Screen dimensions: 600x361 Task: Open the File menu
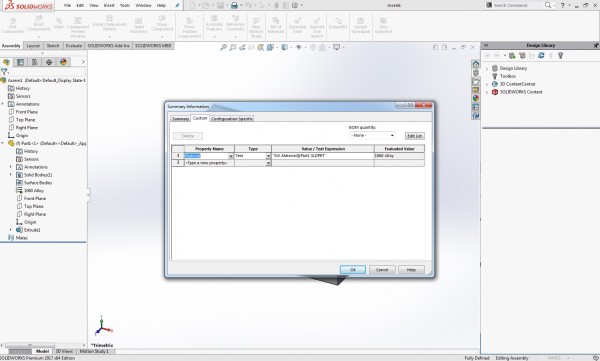(67, 5)
